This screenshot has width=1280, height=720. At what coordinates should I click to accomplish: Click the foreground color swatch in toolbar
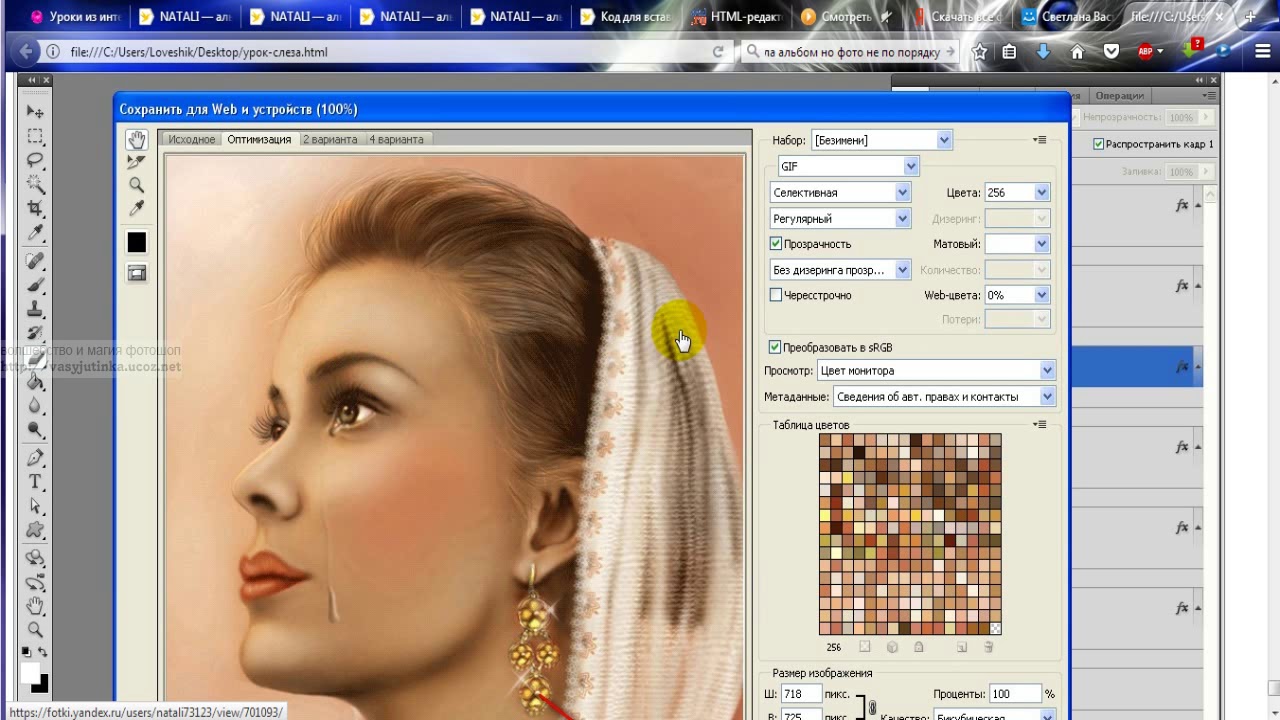tap(31, 672)
